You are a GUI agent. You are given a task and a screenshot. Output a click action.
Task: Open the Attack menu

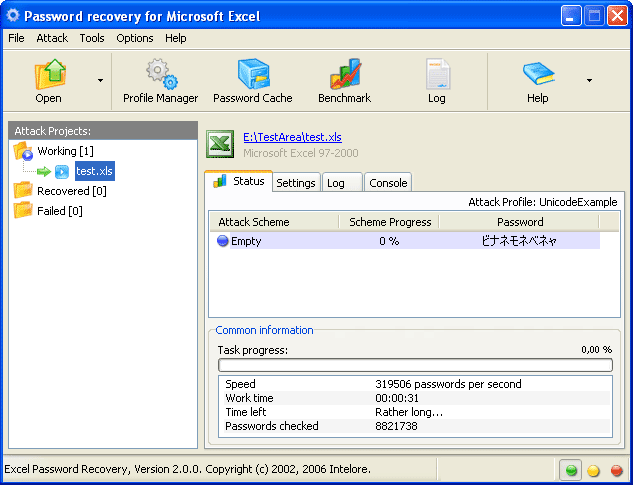(x=52, y=38)
